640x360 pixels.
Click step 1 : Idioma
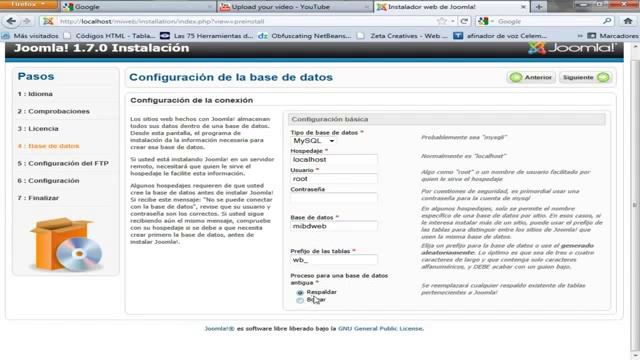35,94
